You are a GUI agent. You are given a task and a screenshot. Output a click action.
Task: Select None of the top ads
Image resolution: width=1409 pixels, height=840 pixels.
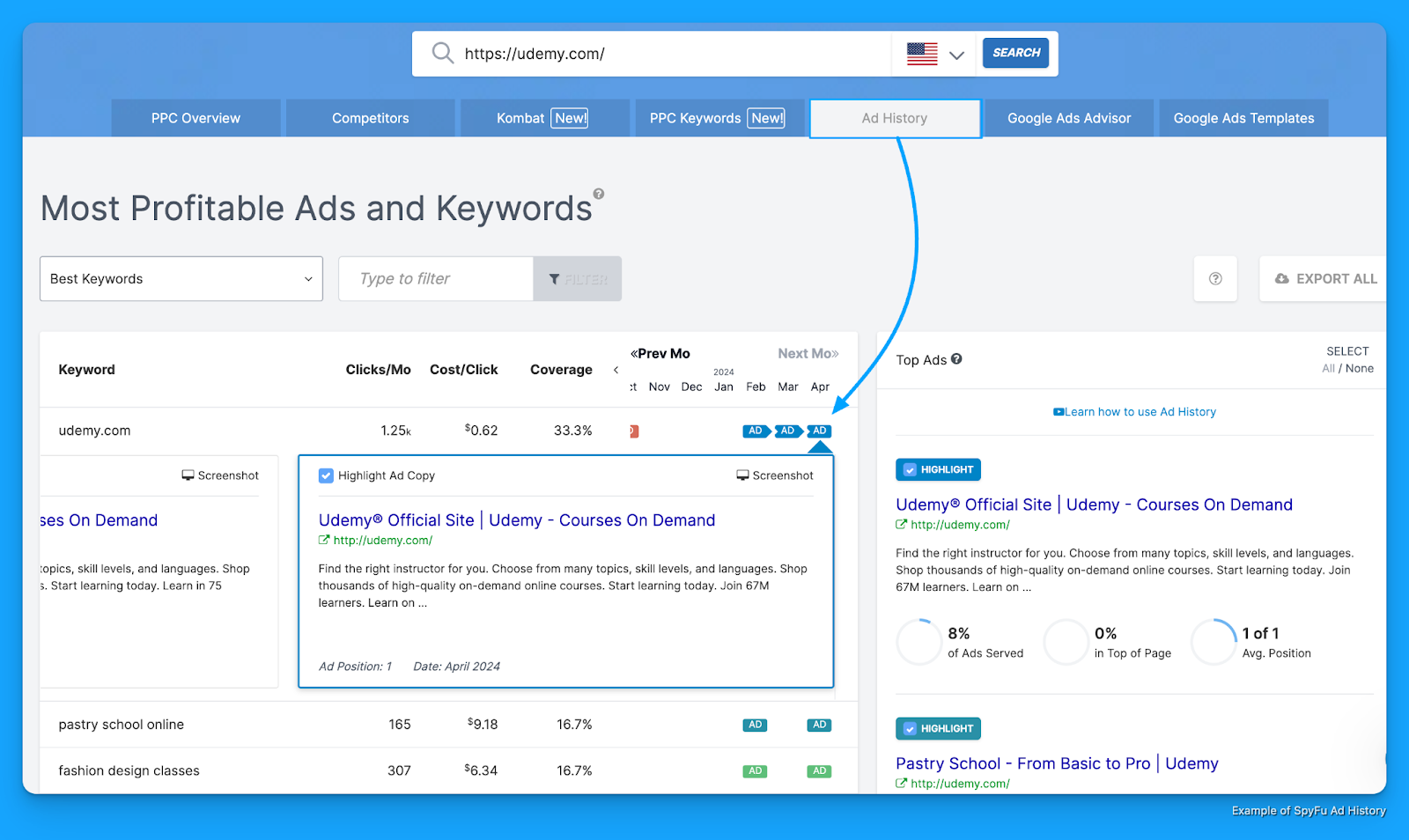(x=1360, y=368)
